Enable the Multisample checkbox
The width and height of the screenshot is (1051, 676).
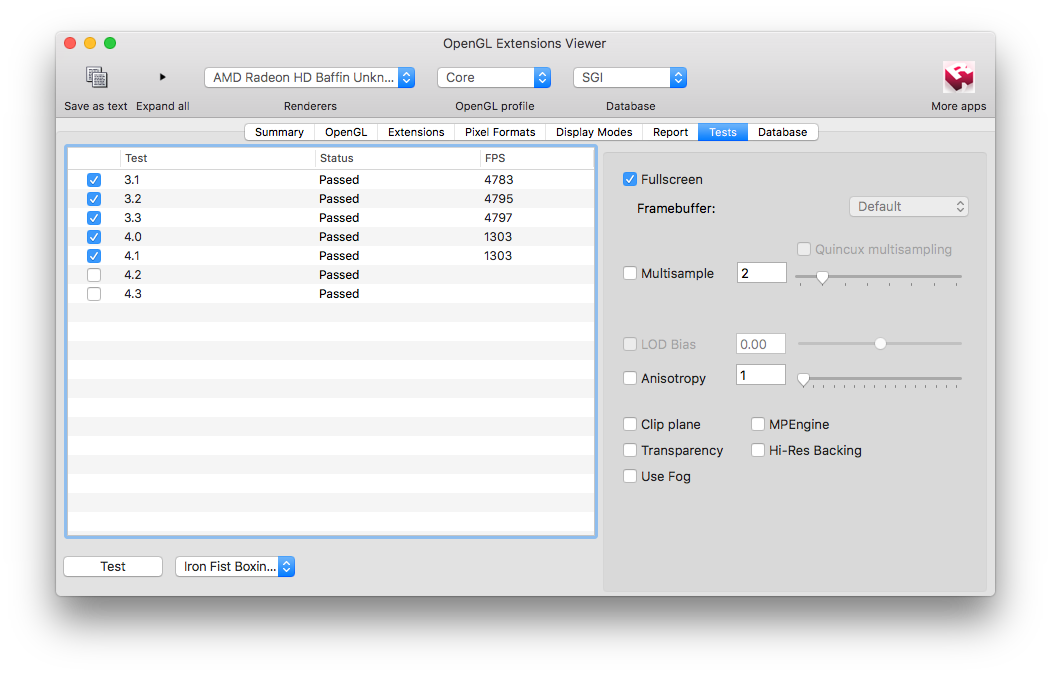coord(629,273)
